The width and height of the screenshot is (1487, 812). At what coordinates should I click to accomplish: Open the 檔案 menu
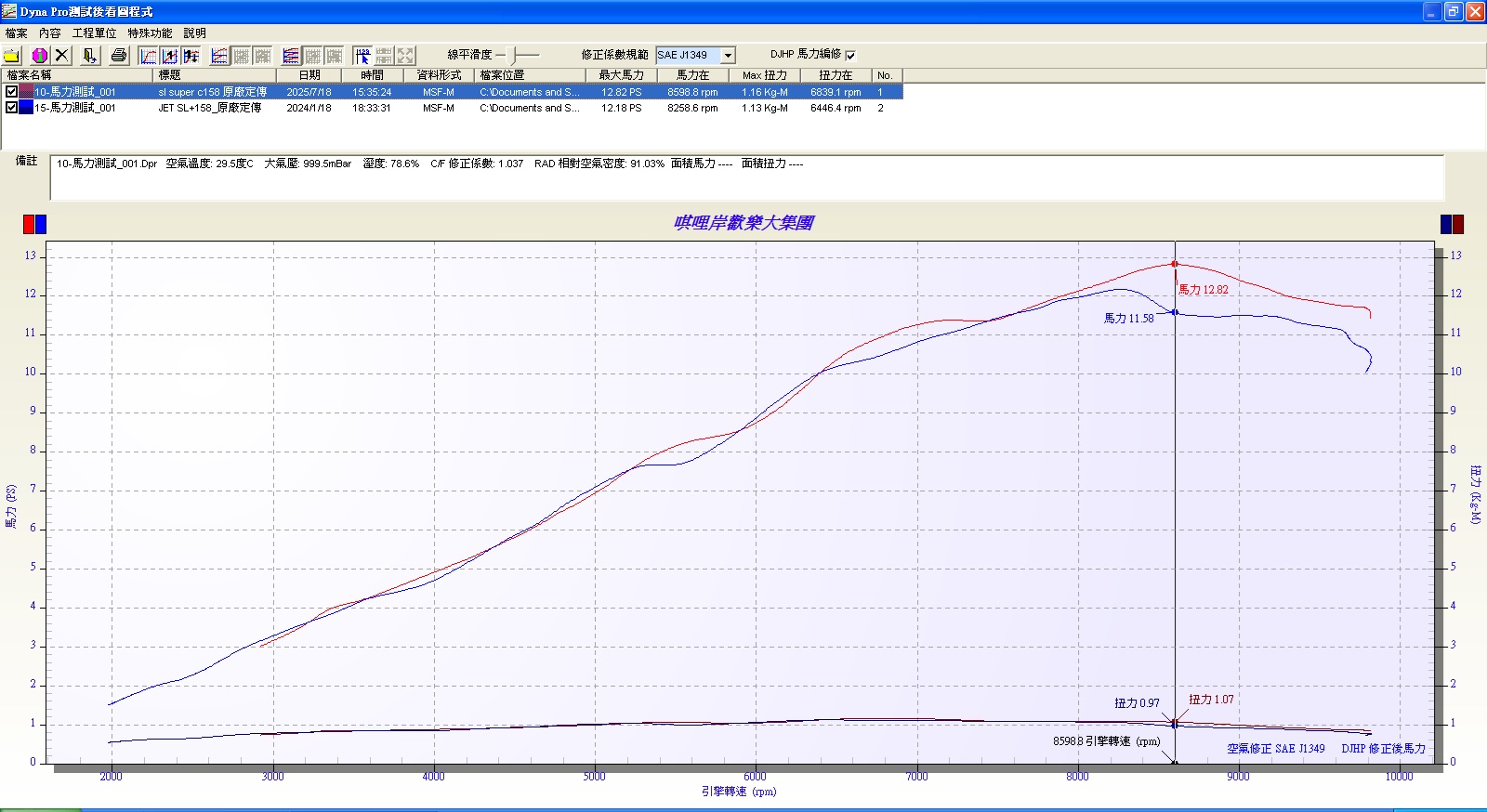[16, 33]
